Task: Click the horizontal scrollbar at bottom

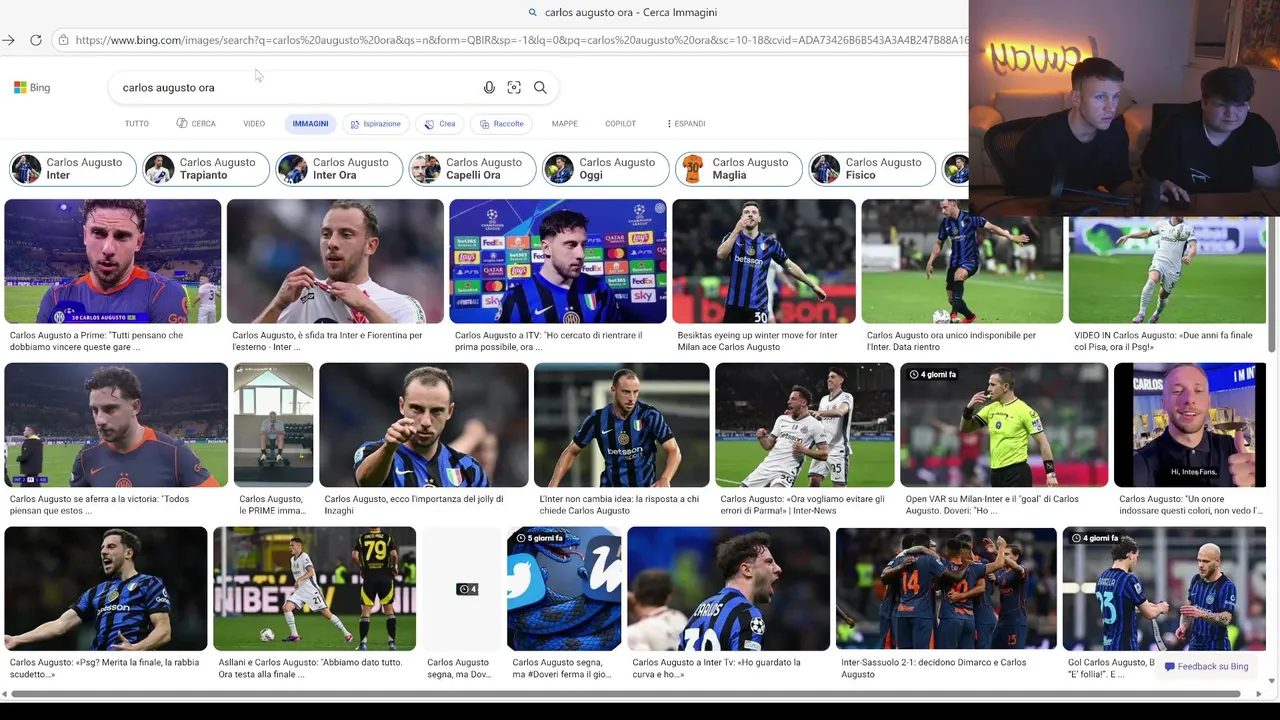Action: coord(626,693)
